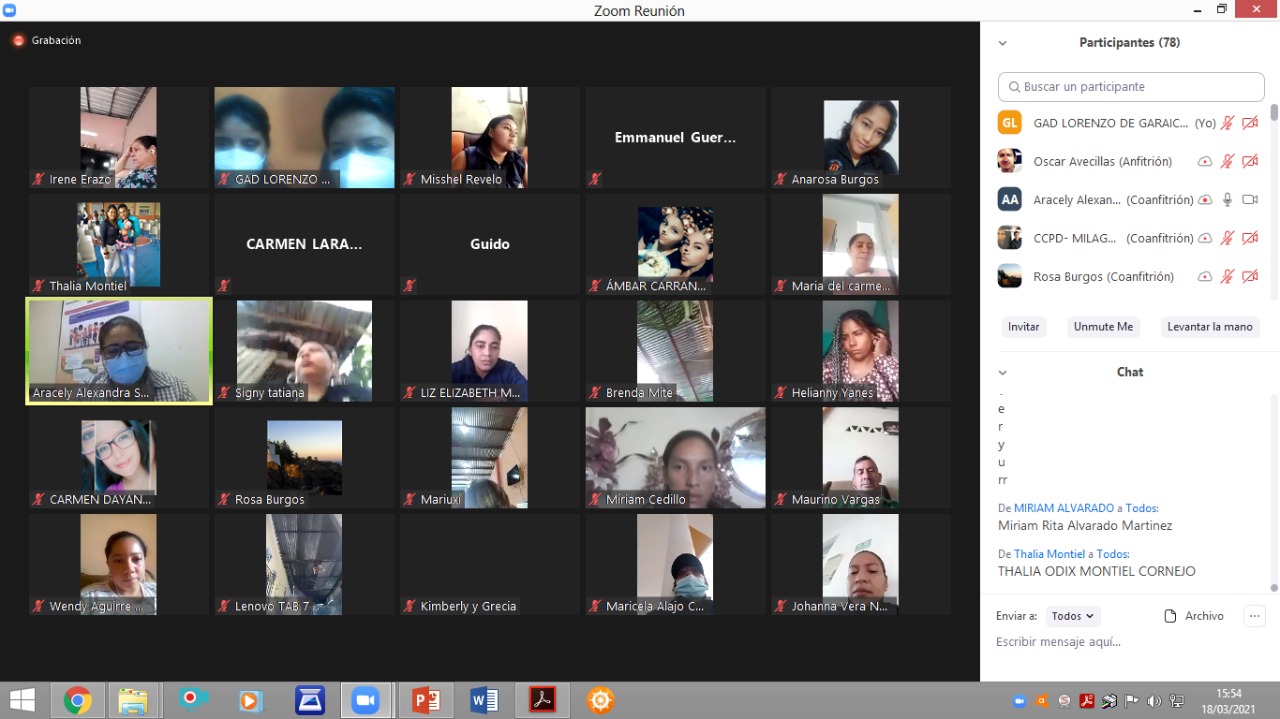Open the 'Todos' recipient dropdown
The width and height of the screenshot is (1280, 719).
[x=1073, y=616]
